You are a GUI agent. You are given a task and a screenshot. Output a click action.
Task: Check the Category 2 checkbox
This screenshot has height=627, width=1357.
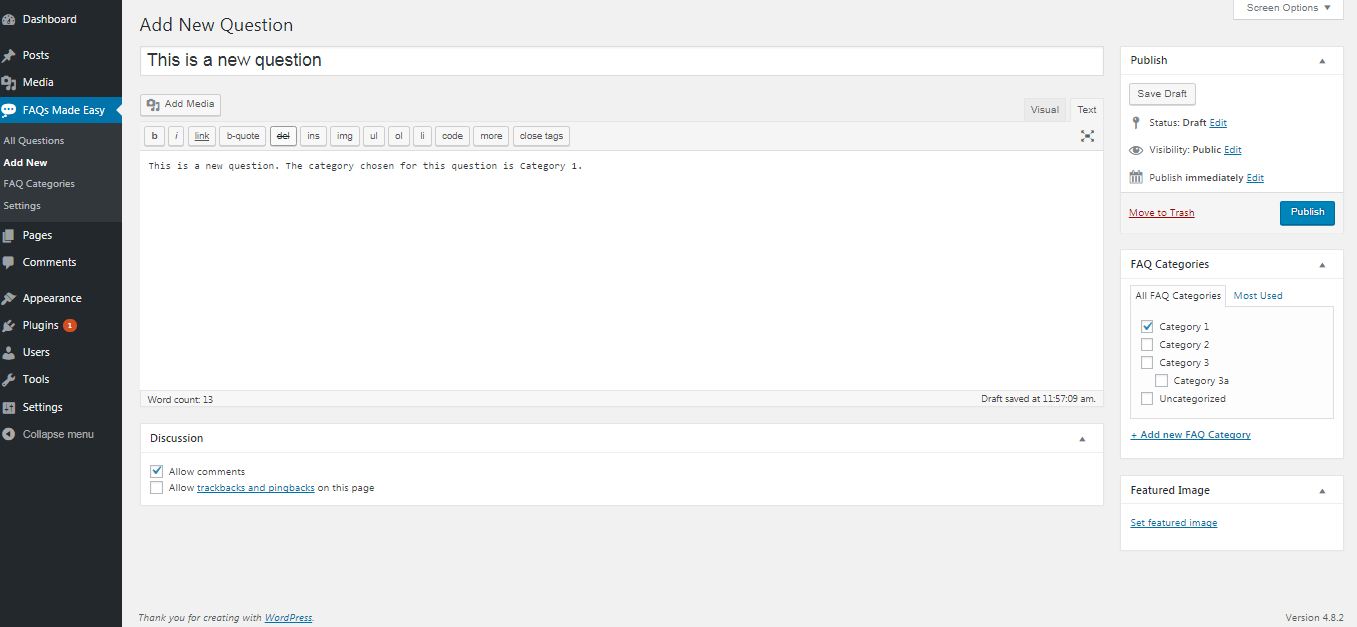[x=1147, y=344]
